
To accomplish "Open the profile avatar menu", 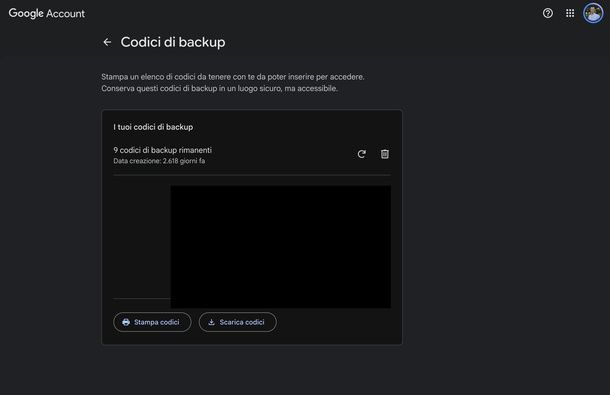I will pyautogui.click(x=593, y=13).
